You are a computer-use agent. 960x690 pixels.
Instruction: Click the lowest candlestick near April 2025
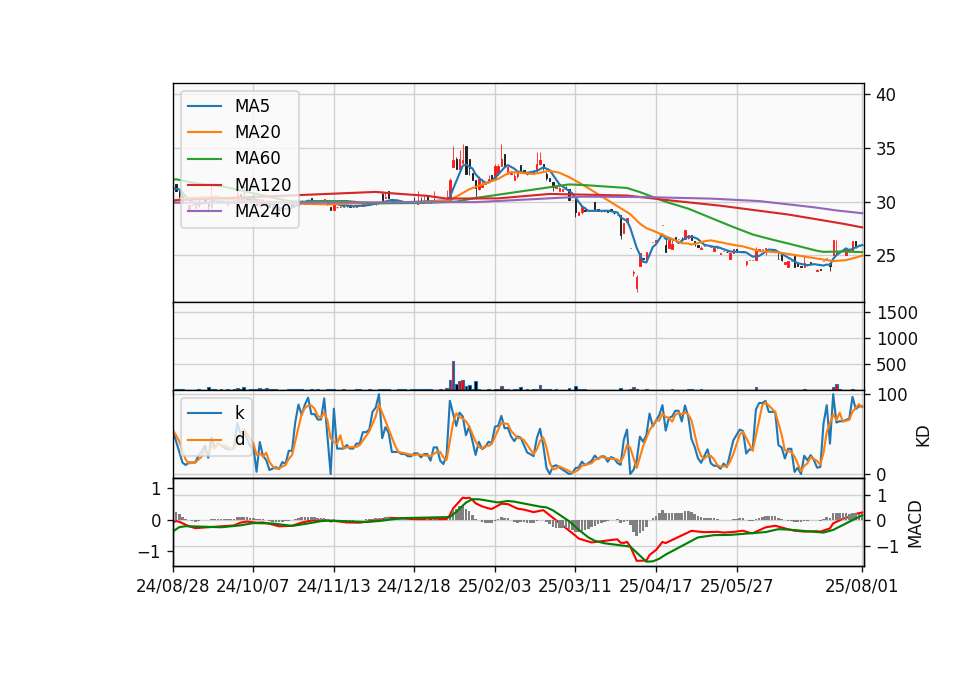pos(637,284)
